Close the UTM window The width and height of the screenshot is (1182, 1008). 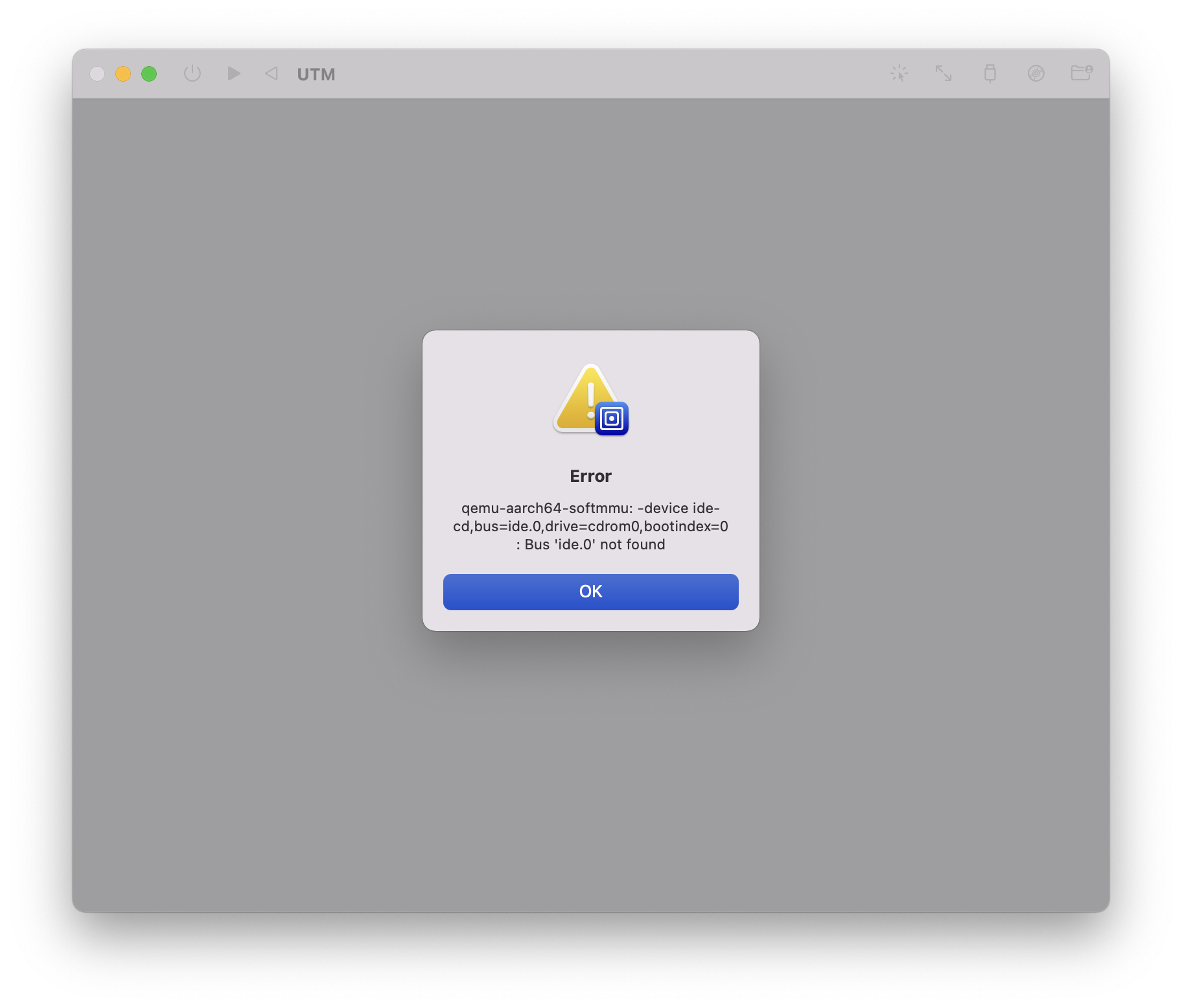click(x=98, y=74)
